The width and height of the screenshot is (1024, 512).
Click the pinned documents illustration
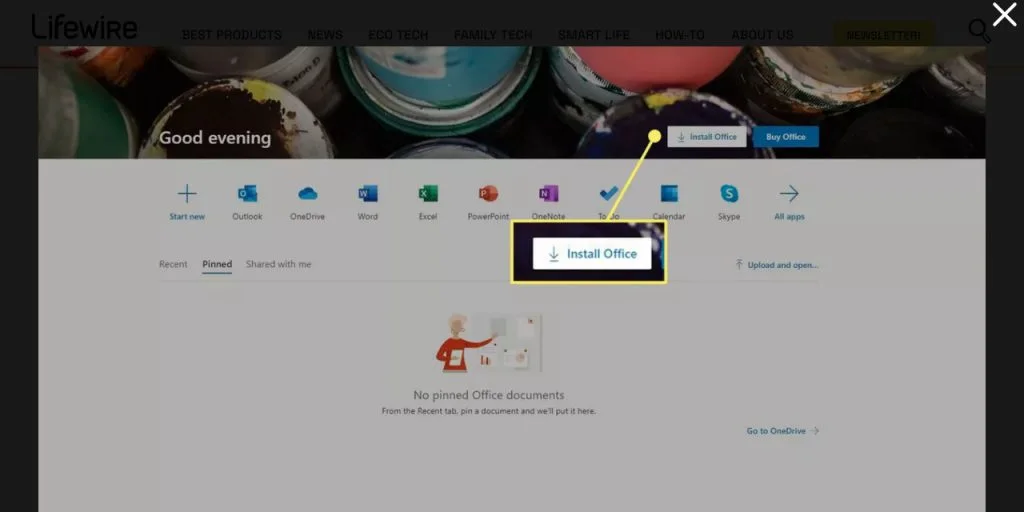488,343
